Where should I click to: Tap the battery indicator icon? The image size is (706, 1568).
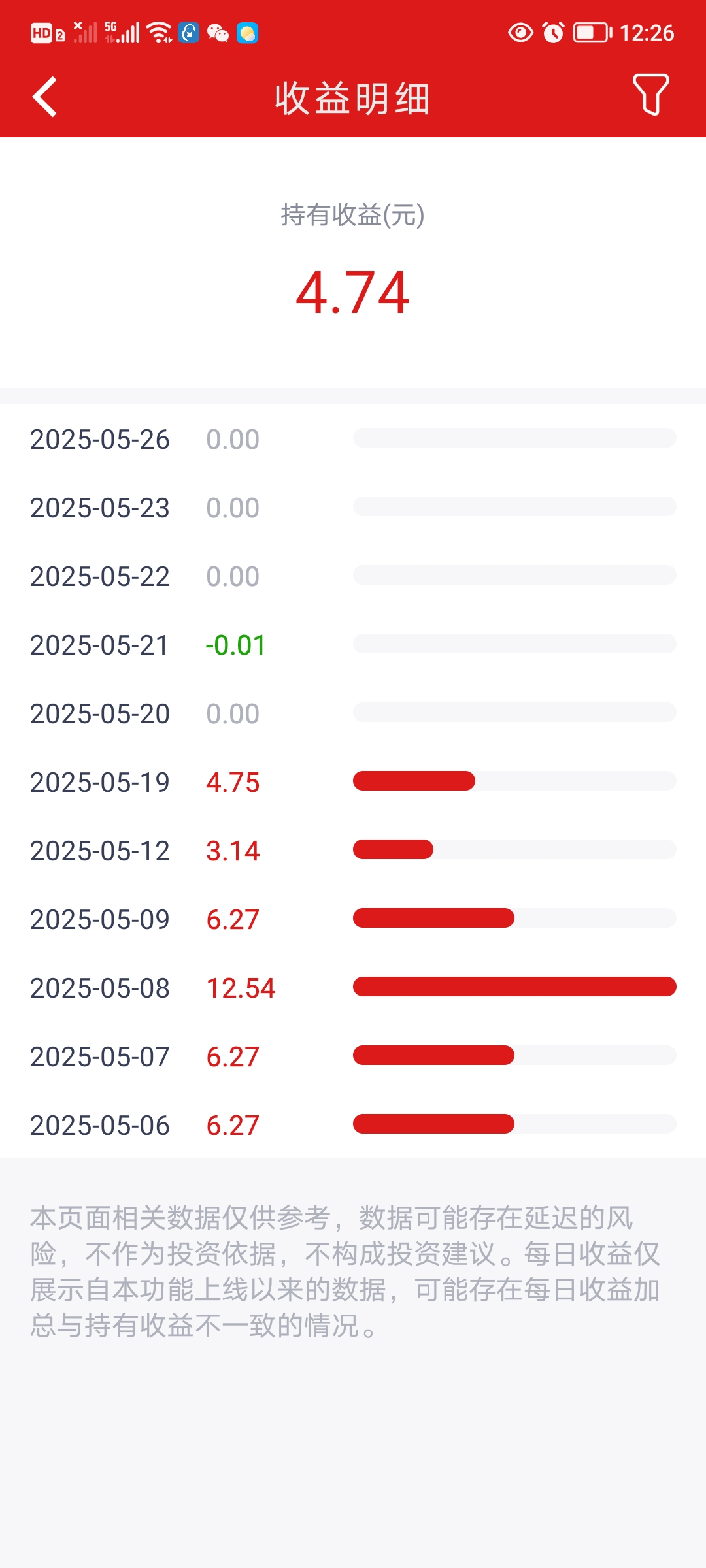(x=592, y=33)
